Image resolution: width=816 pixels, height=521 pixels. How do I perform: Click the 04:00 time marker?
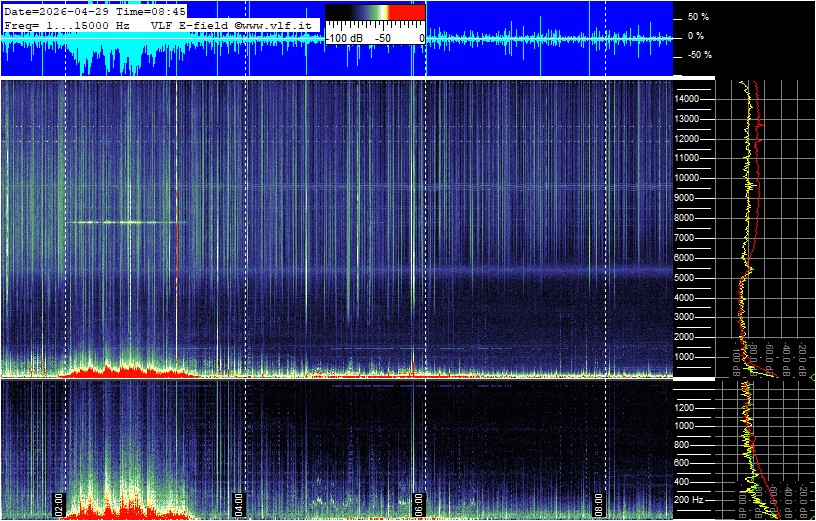238,504
